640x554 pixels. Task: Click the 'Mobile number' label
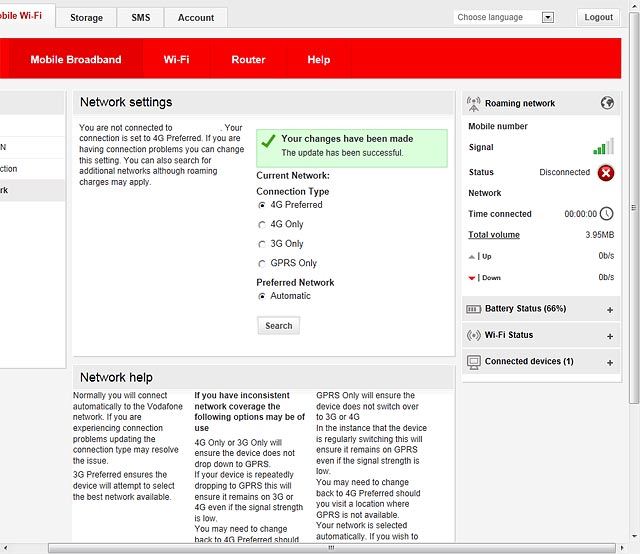click(498, 126)
